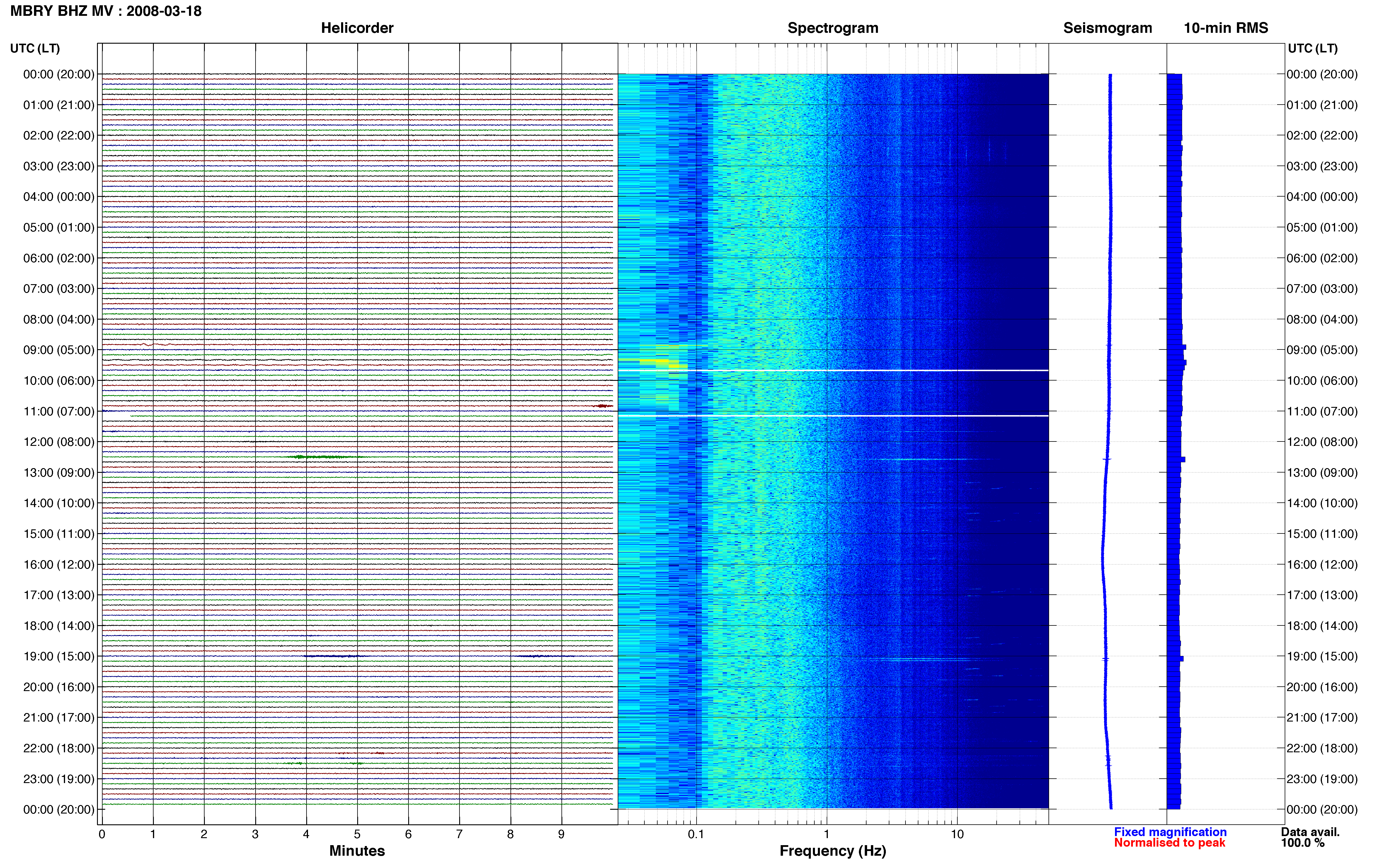
Task: Click the left 08:00 (04:00) time label
Action: pos(59,319)
